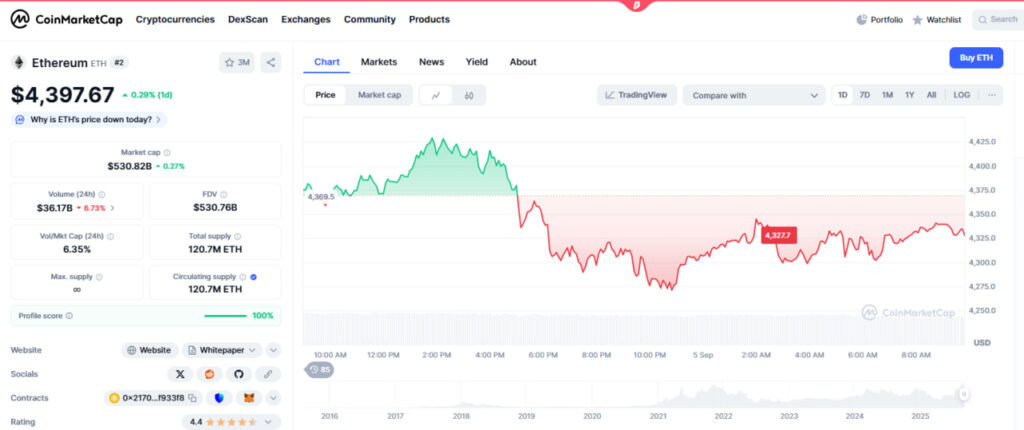Switch to candlestick chart view
The height and width of the screenshot is (430, 1024).
(x=469, y=95)
